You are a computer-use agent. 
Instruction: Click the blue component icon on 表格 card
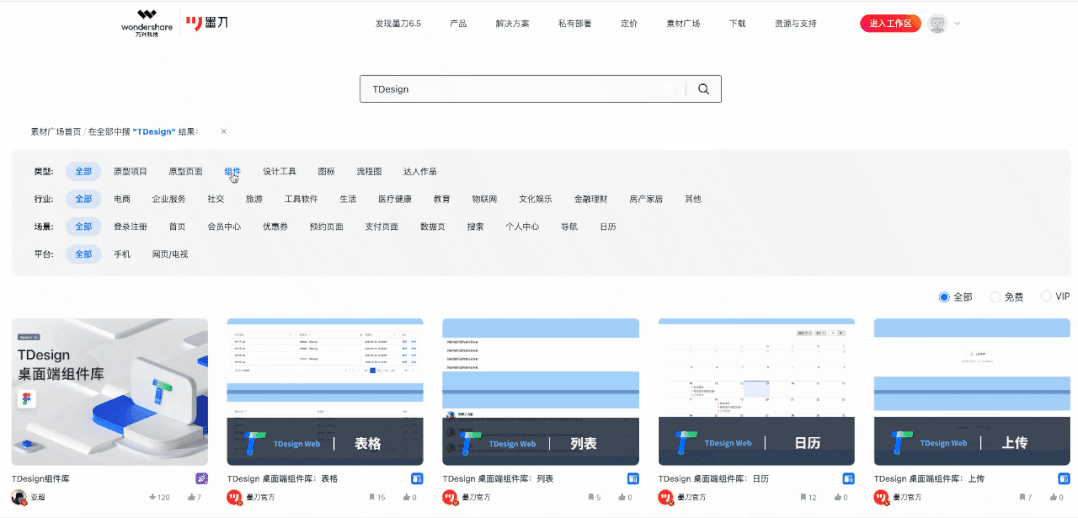coord(417,479)
